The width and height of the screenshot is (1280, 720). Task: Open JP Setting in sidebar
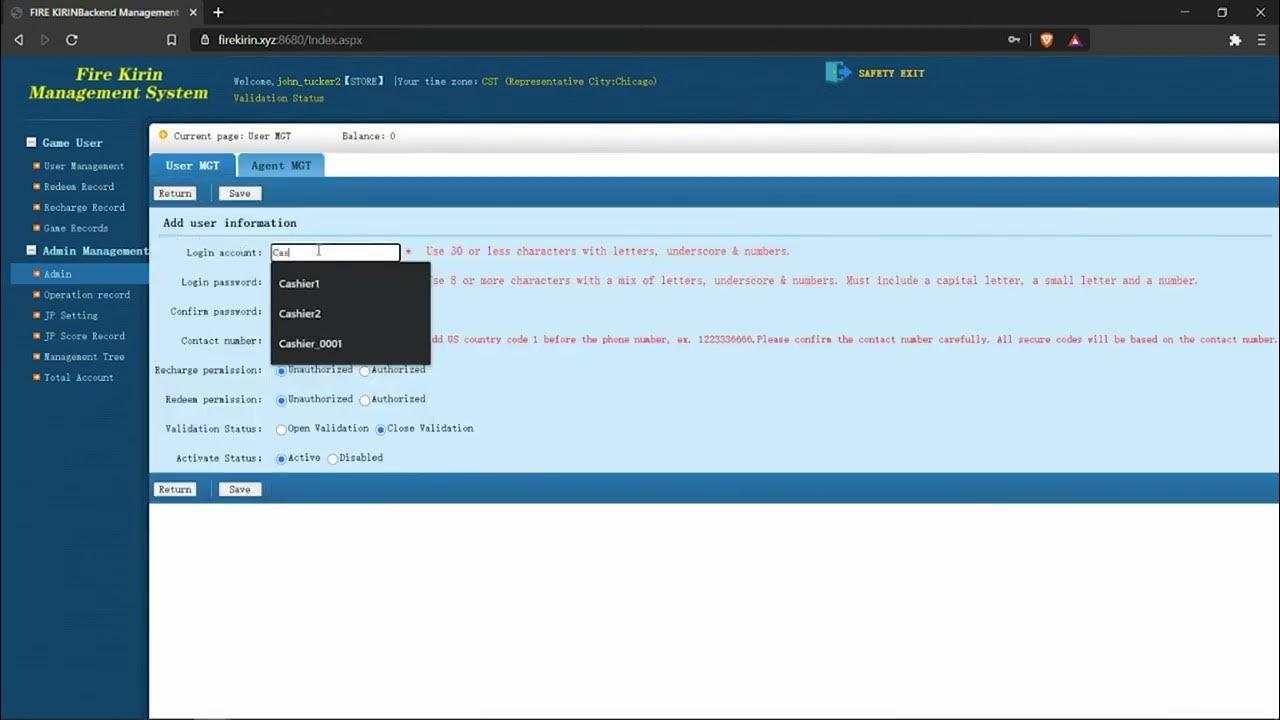[71, 316]
